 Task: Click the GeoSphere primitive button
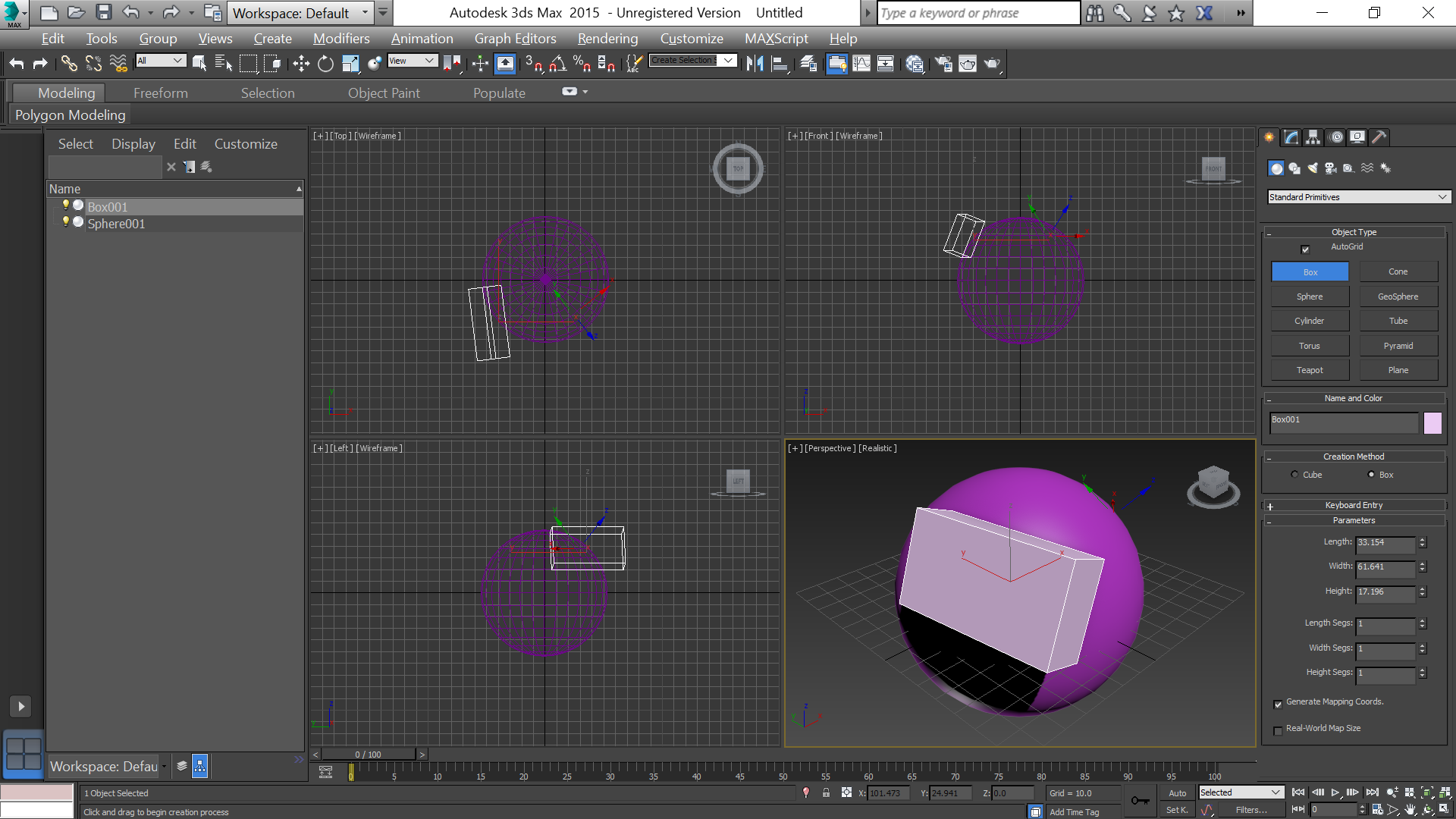point(1398,297)
